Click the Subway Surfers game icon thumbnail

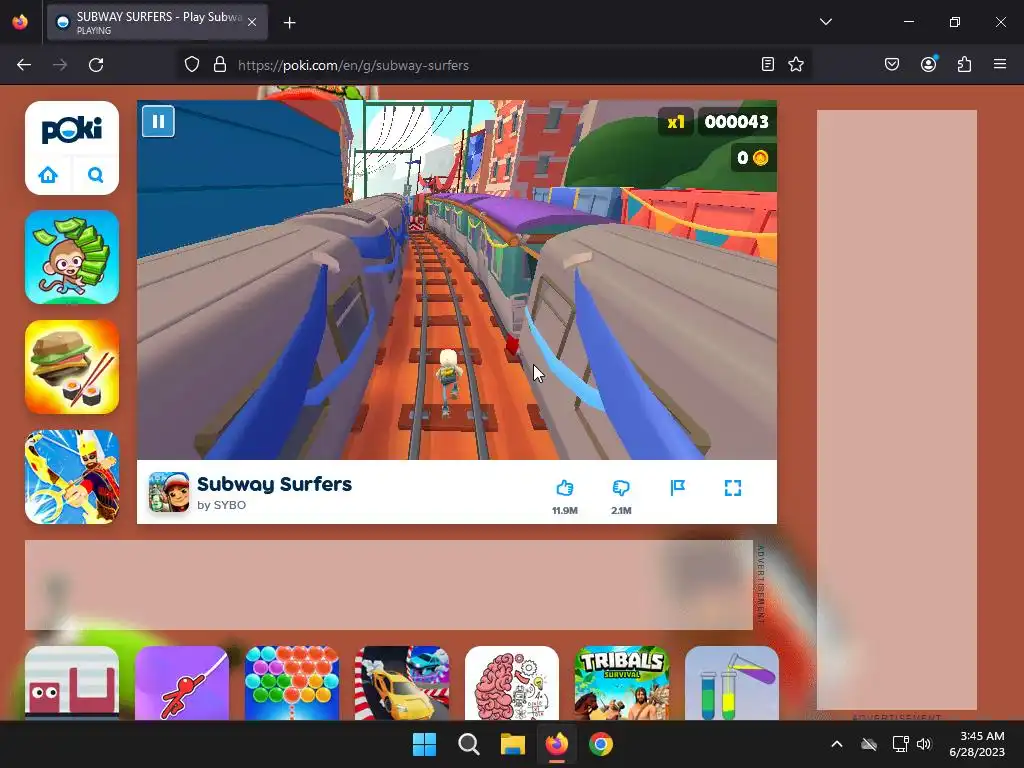pos(169,492)
